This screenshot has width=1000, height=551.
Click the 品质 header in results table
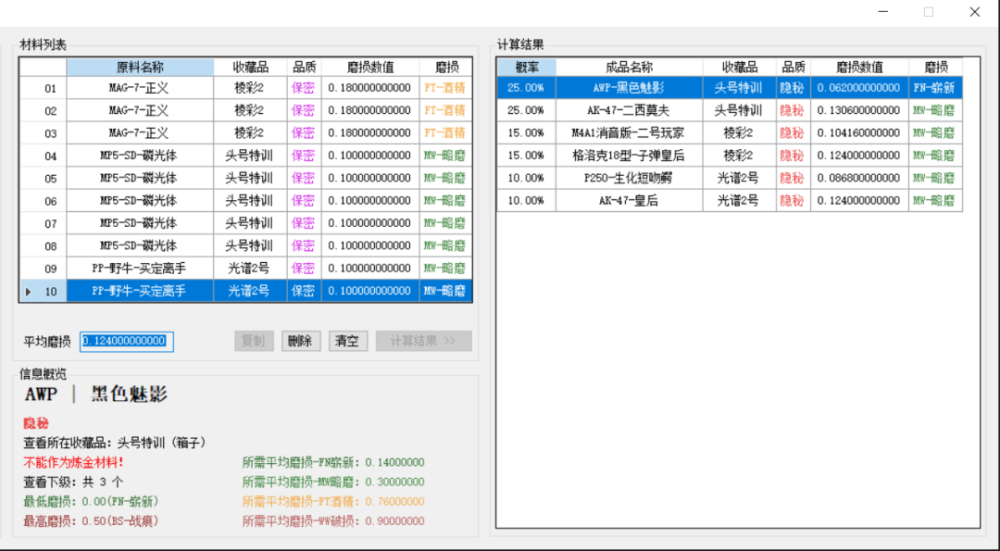[x=793, y=67]
